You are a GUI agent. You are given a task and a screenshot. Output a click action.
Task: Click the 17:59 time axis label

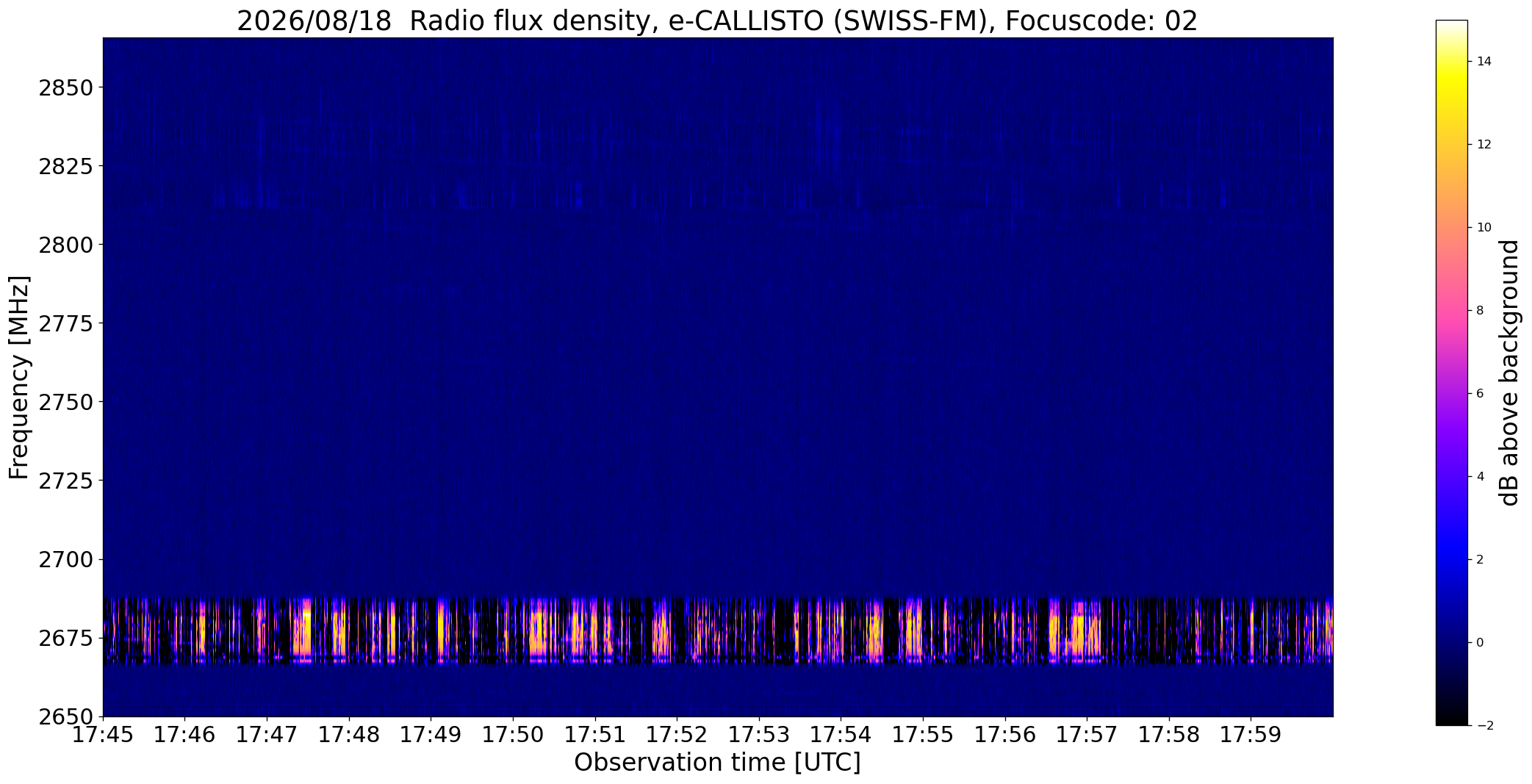1251,735
